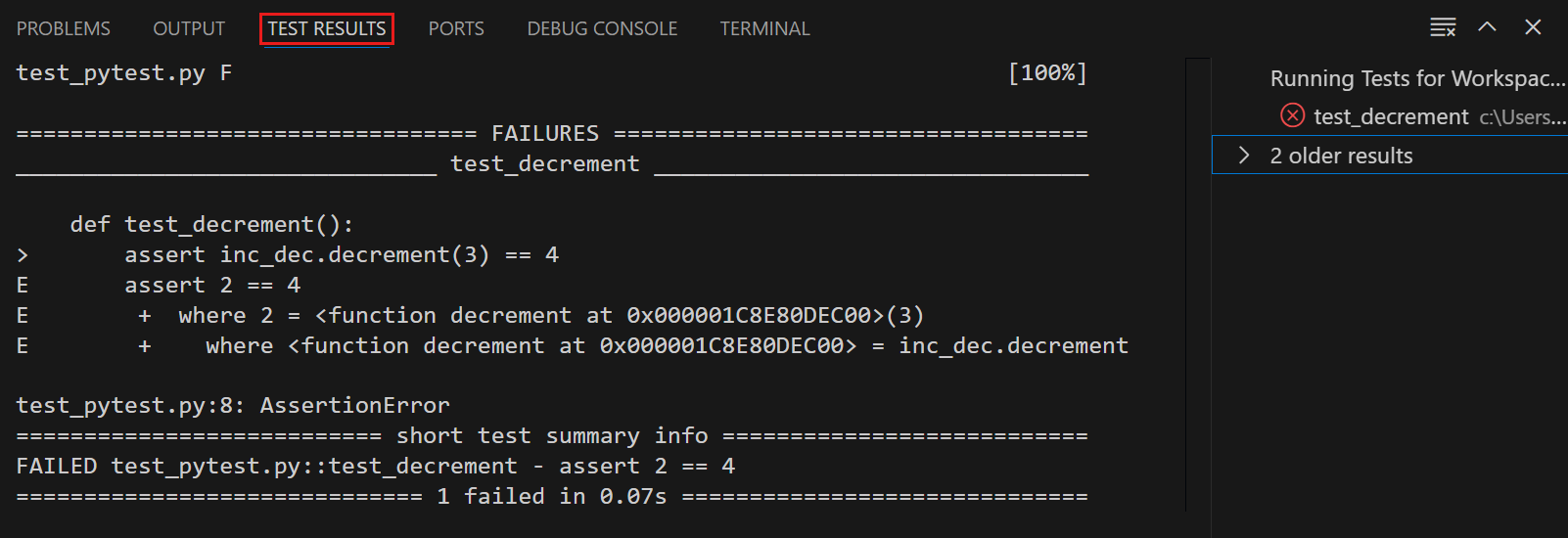Clear all test results icon
This screenshot has width=1568, height=538.
[x=1443, y=27]
